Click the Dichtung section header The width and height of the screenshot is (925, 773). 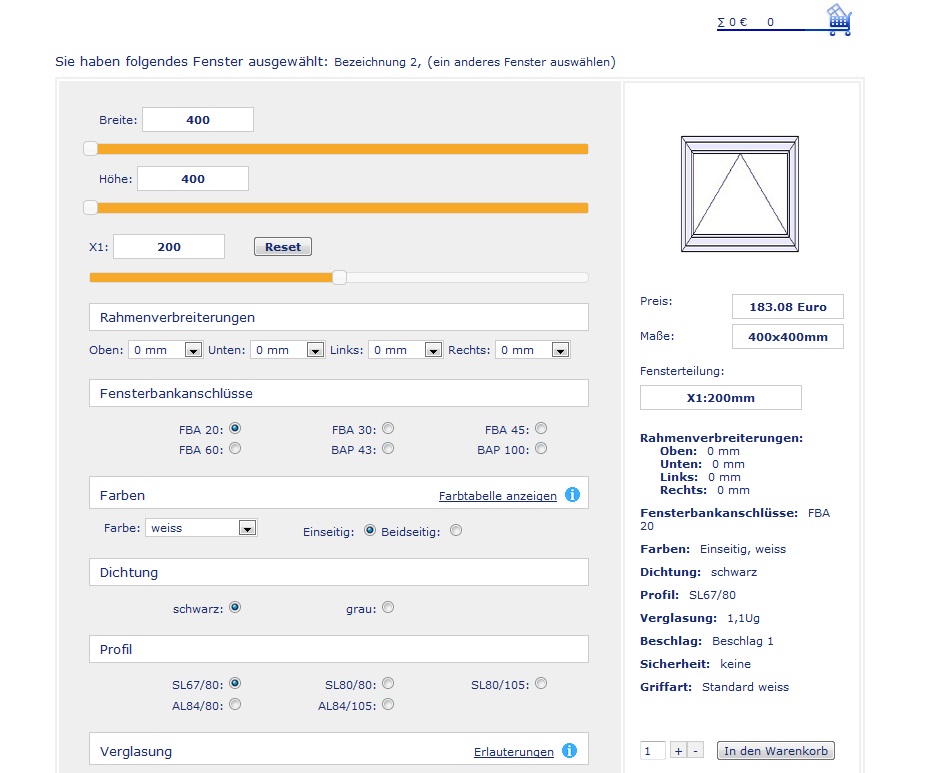point(339,572)
